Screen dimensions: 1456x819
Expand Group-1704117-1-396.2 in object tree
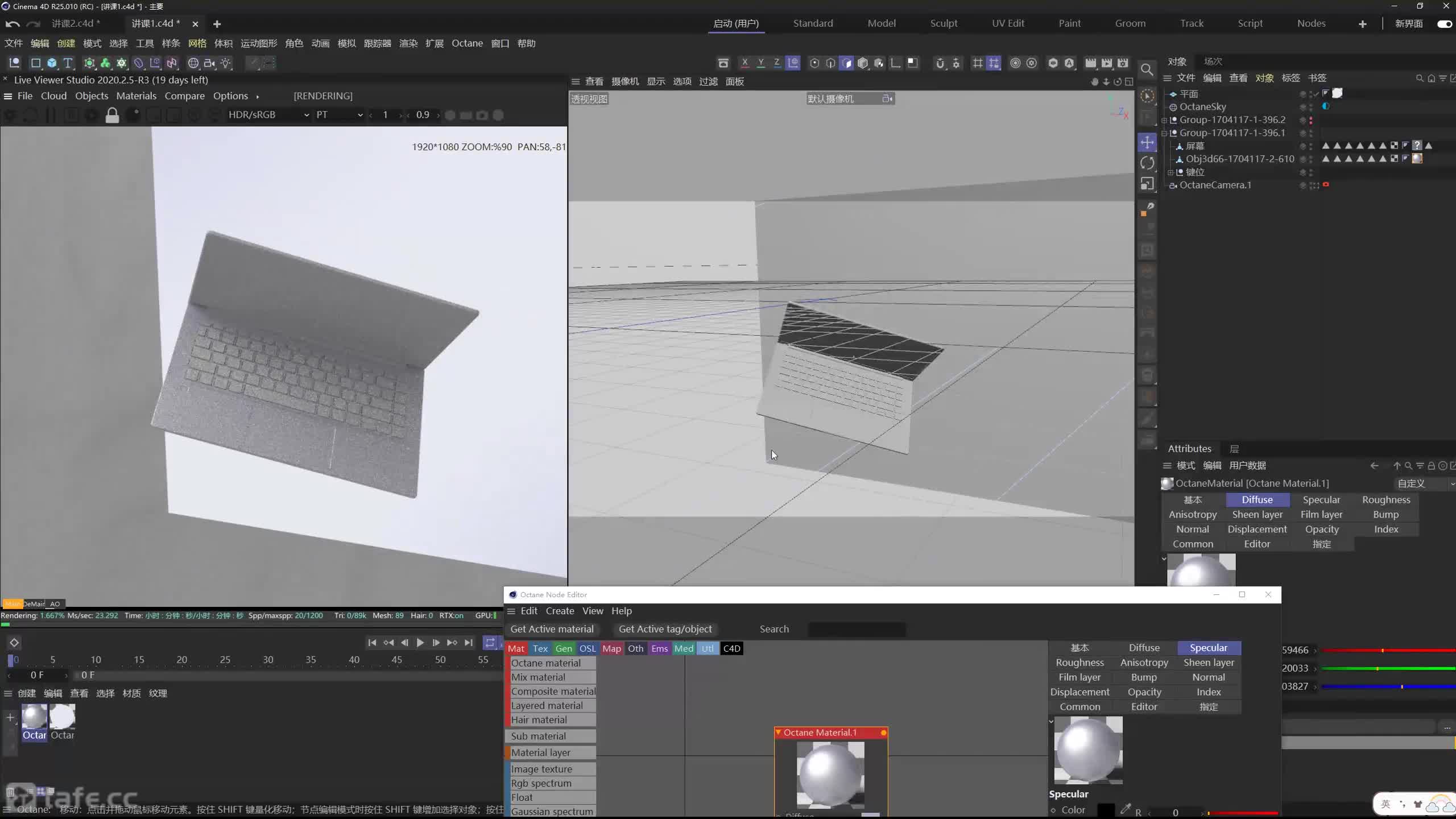1164,120
